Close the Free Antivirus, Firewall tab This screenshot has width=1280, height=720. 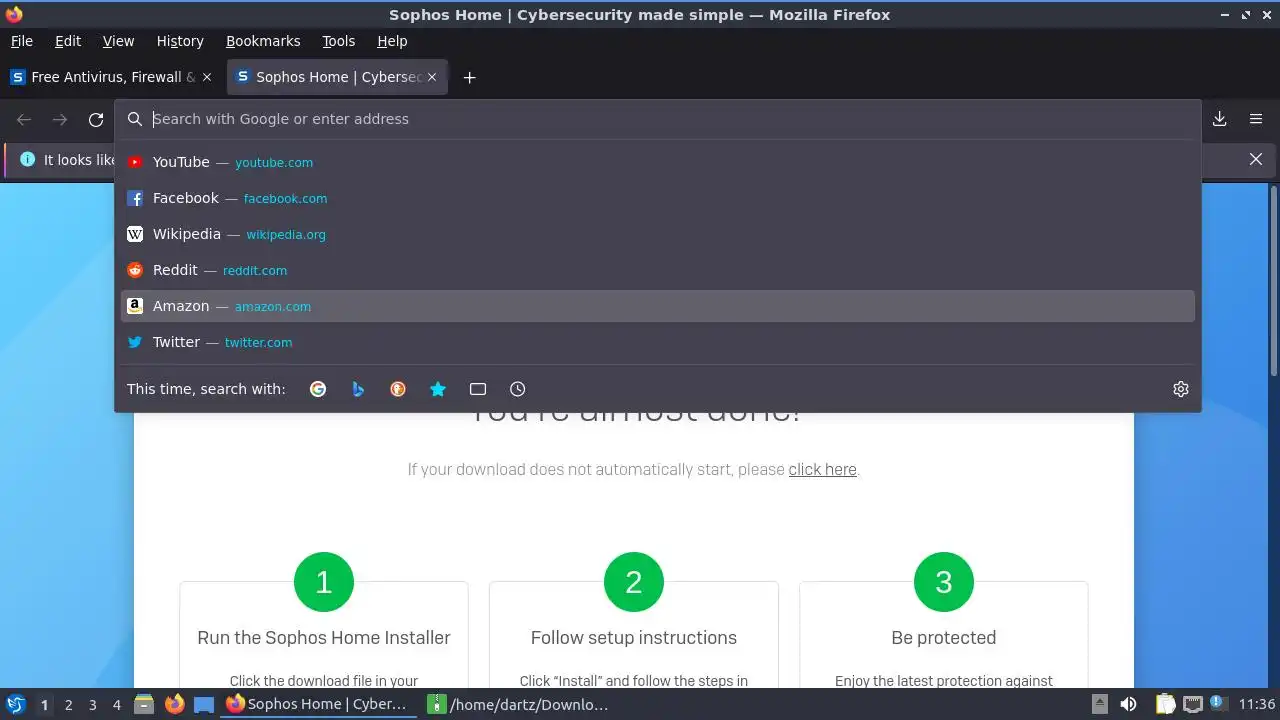click(x=207, y=77)
